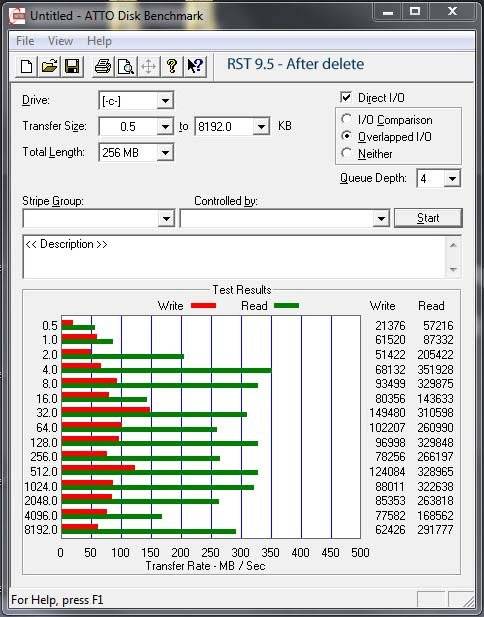The height and width of the screenshot is (617, 484).
Task: Open the View menu
Action: coord(60,41)
